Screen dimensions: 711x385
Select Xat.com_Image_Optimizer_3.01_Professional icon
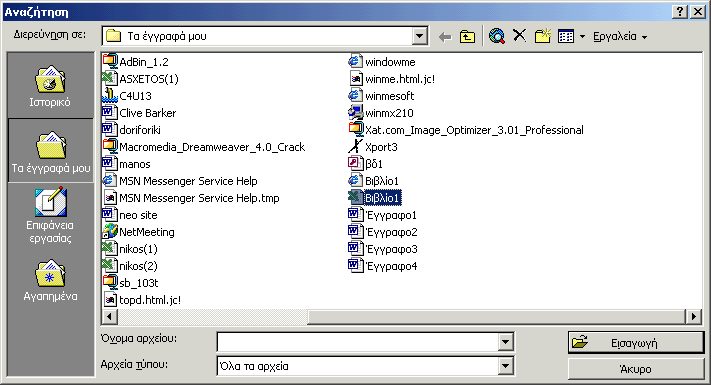tap(356, 130)
